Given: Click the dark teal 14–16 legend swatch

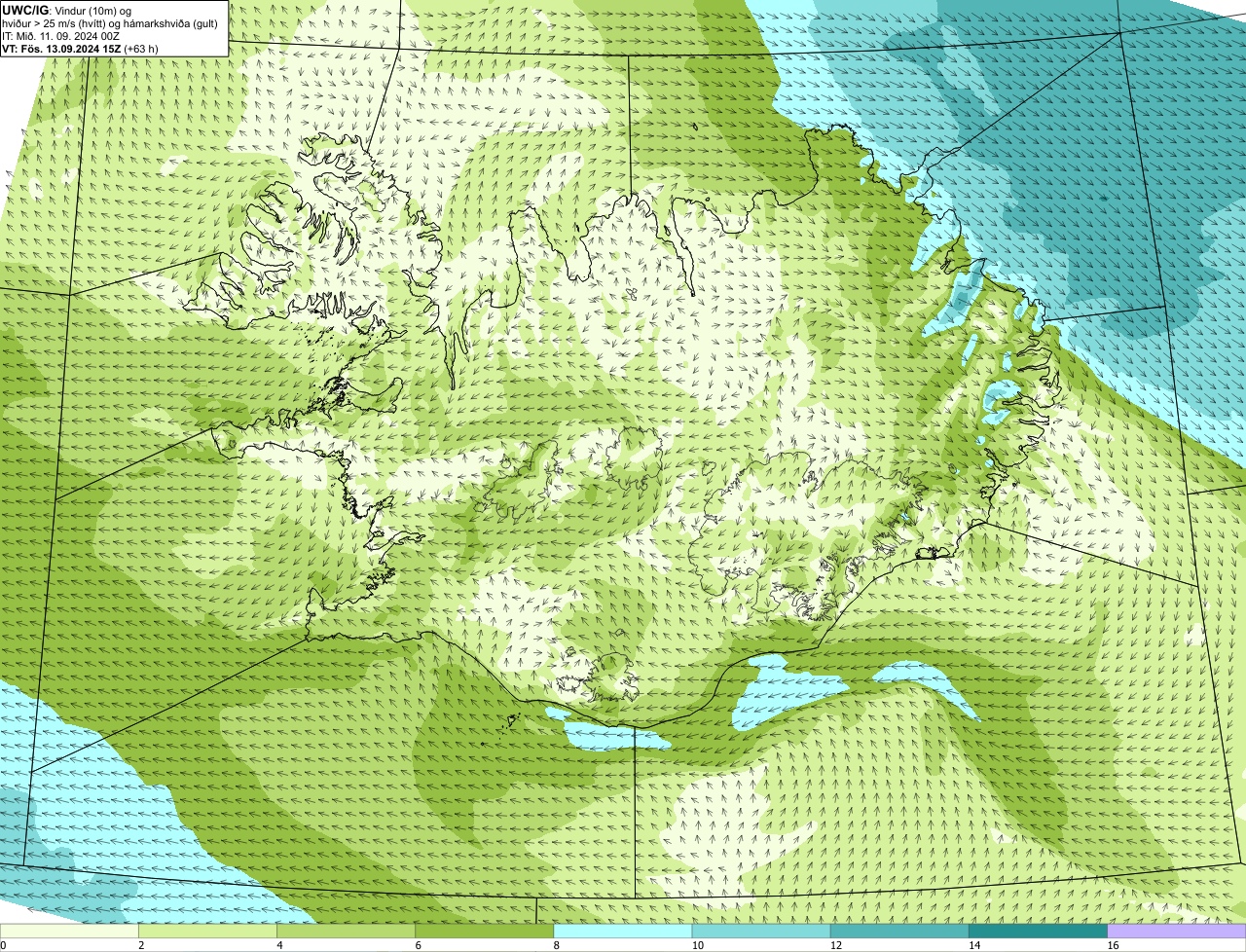Looking at the screenshot, I should coord(1038,931).
